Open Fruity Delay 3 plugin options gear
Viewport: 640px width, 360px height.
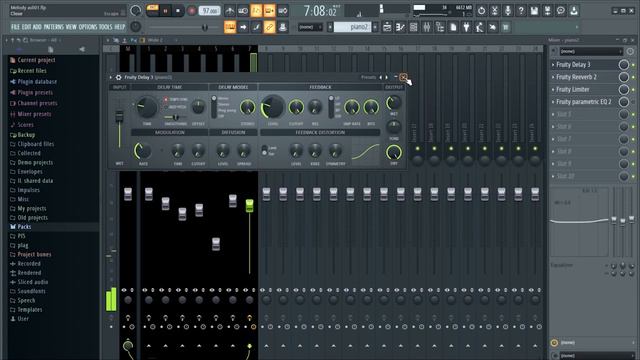tap(118, 77)
